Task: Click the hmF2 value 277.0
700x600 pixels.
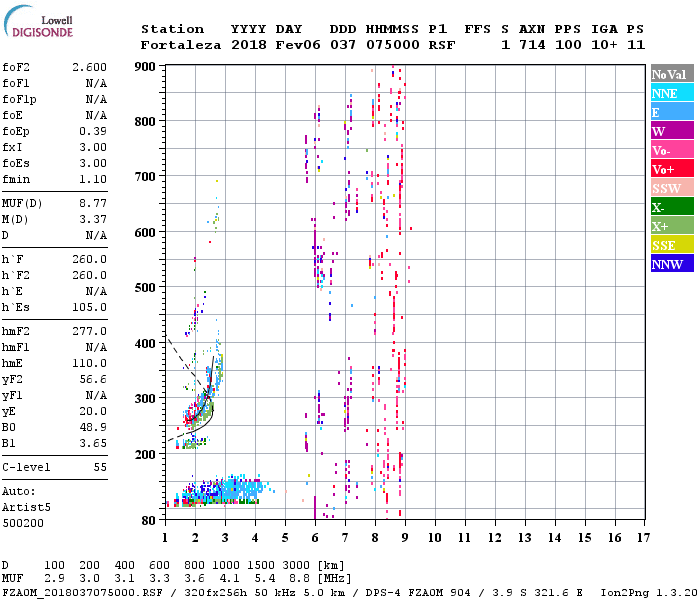Action: point(89,331)
